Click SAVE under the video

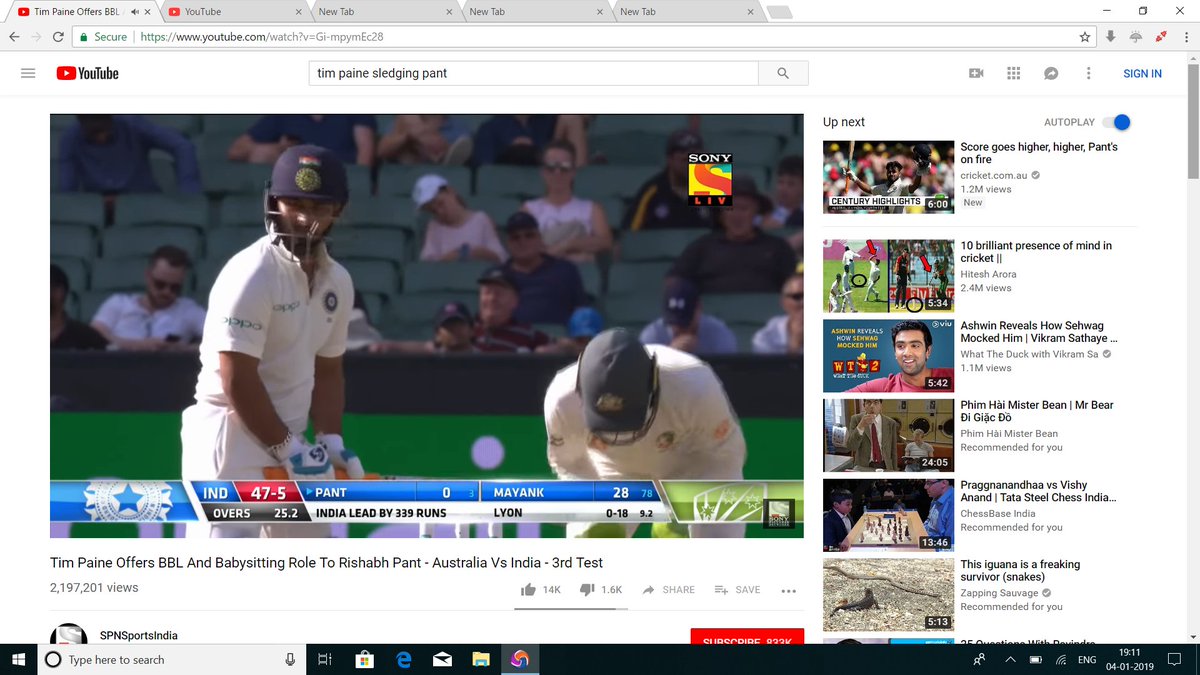[x=737, y=590]
